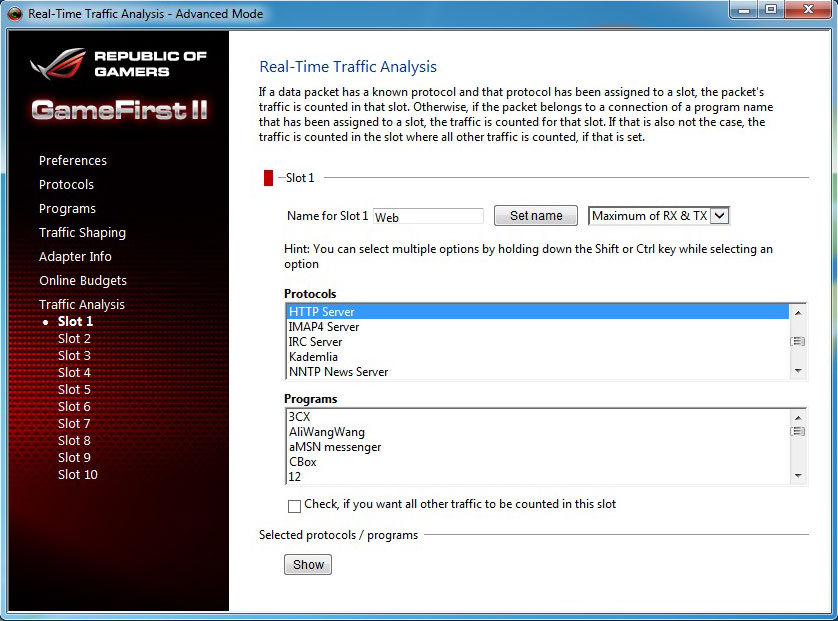Close the Real-Time Traffic Analysis window
838x621 pixels.
click(808, 10)
